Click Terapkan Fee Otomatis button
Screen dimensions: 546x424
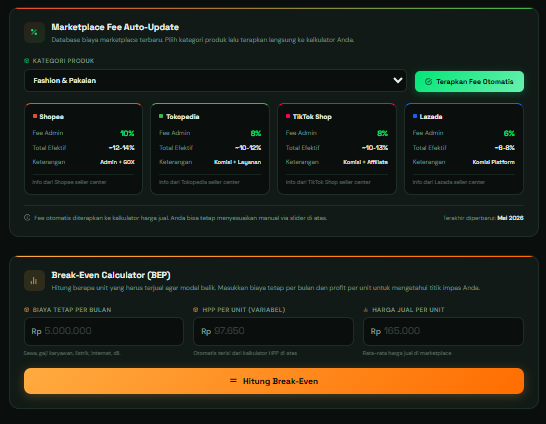(469, 81)
